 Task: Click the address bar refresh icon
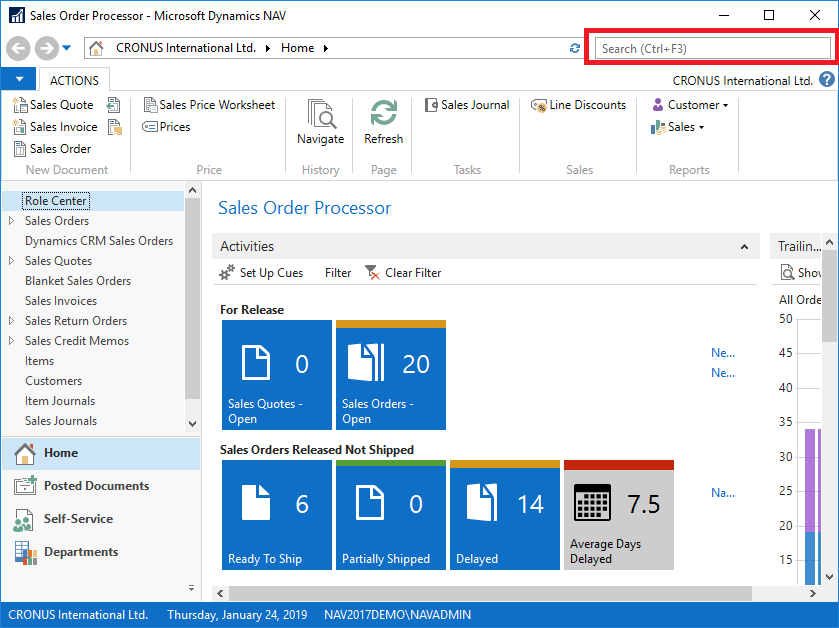click(x=575, y=48)
